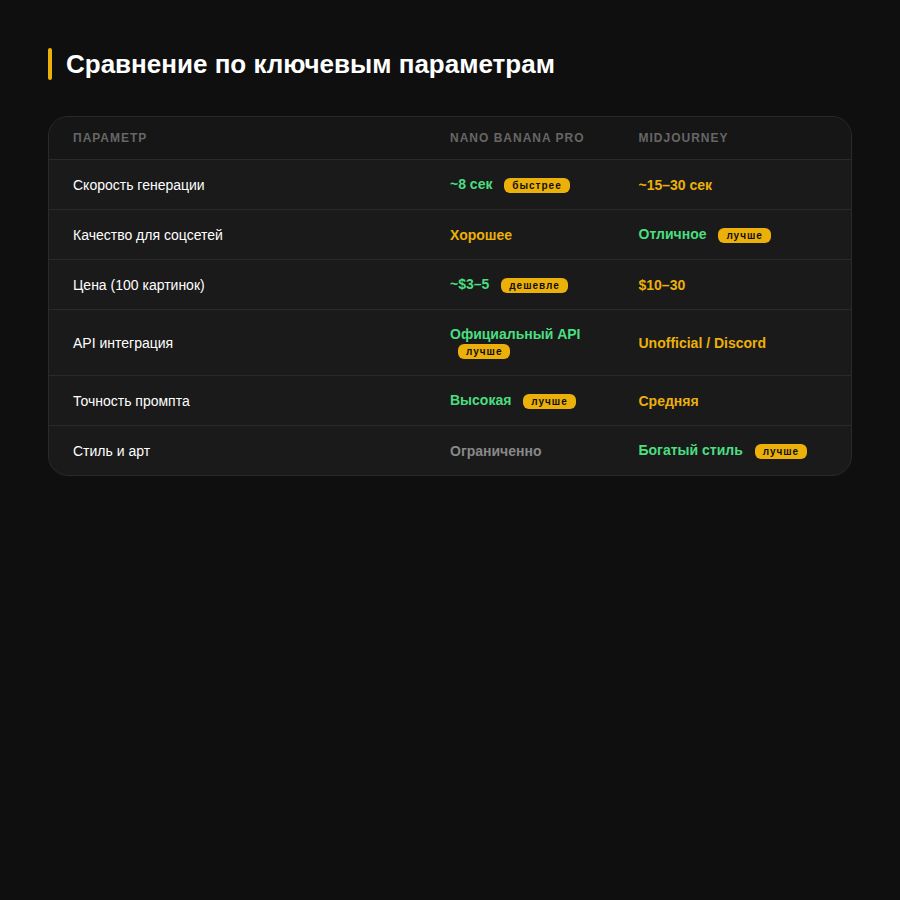Select the 'Стиль и арт' row label

(x=111, y=451)
